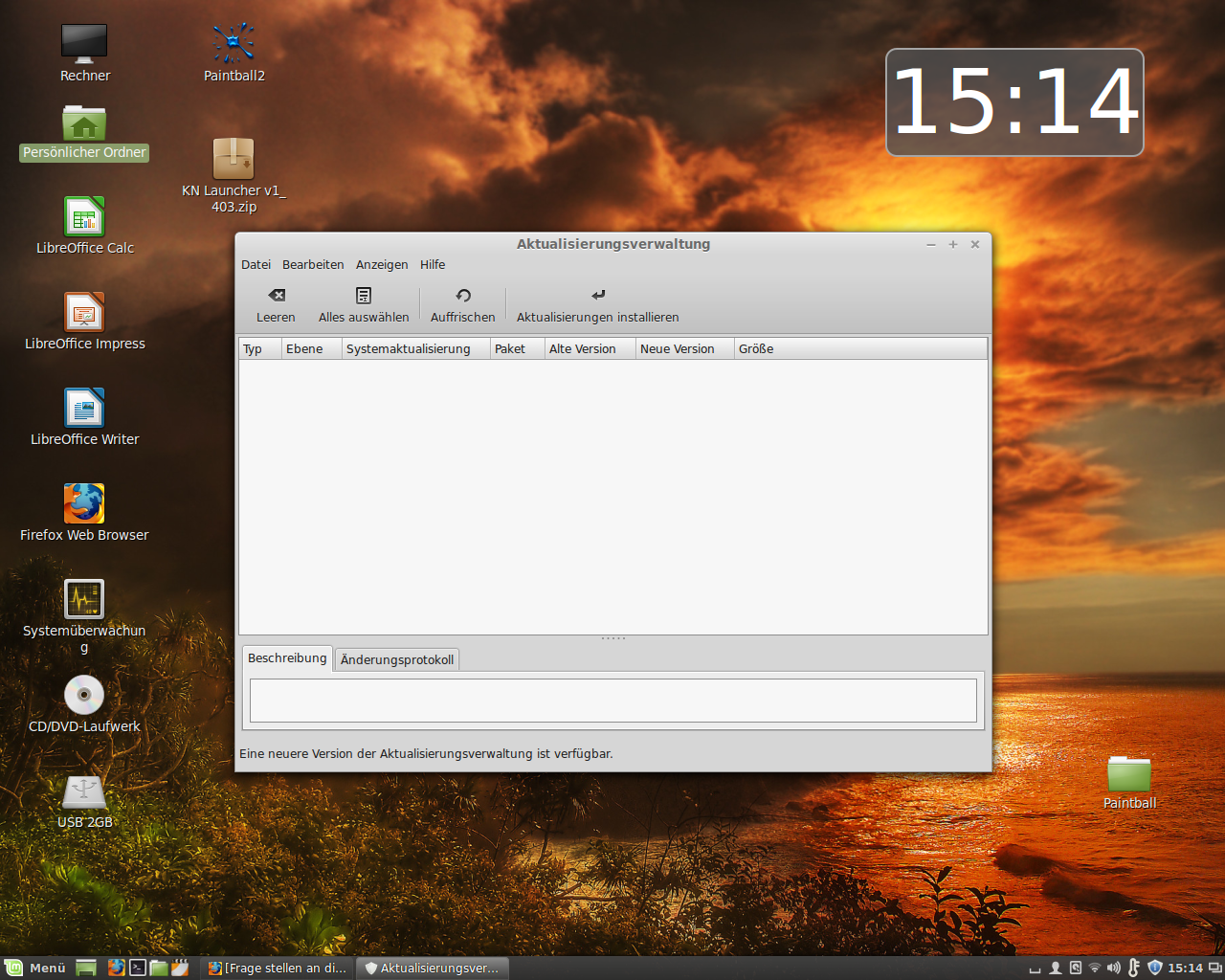Click the update manager shield tray icon
The height and width of the screenshot is (980, 1225).
(1154, 968)
